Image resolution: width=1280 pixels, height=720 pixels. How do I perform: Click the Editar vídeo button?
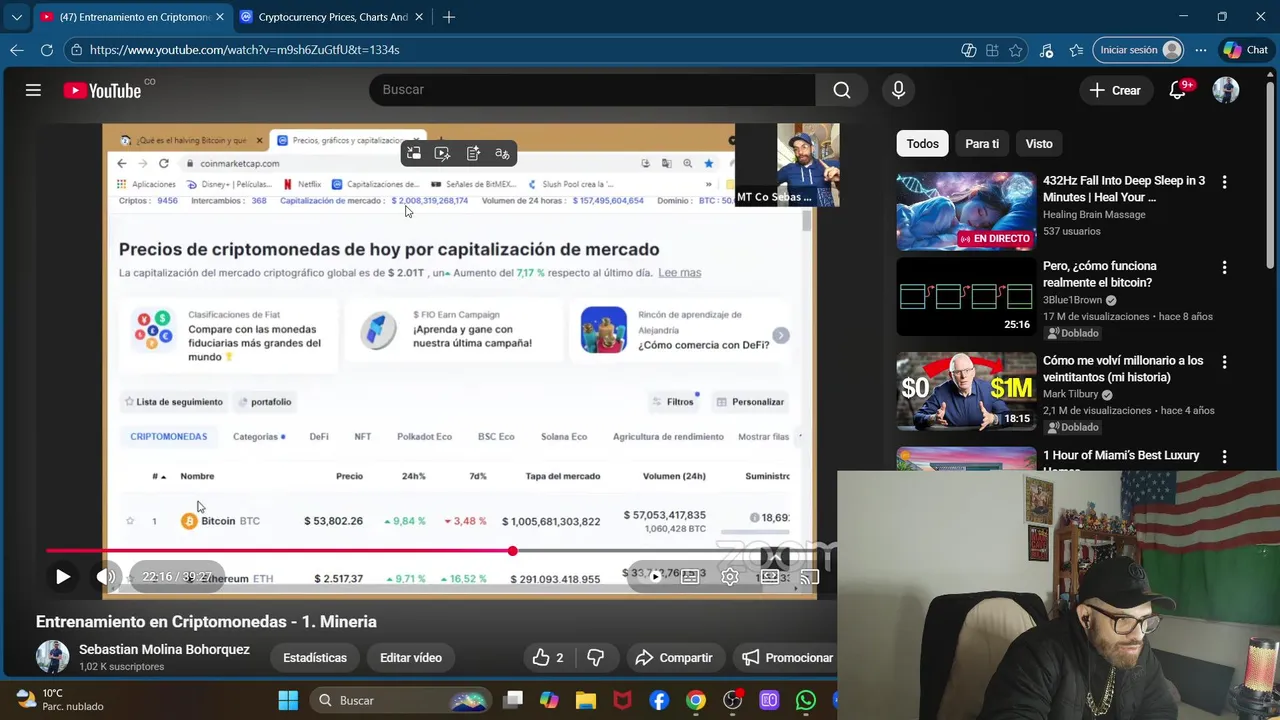point(411,657)
